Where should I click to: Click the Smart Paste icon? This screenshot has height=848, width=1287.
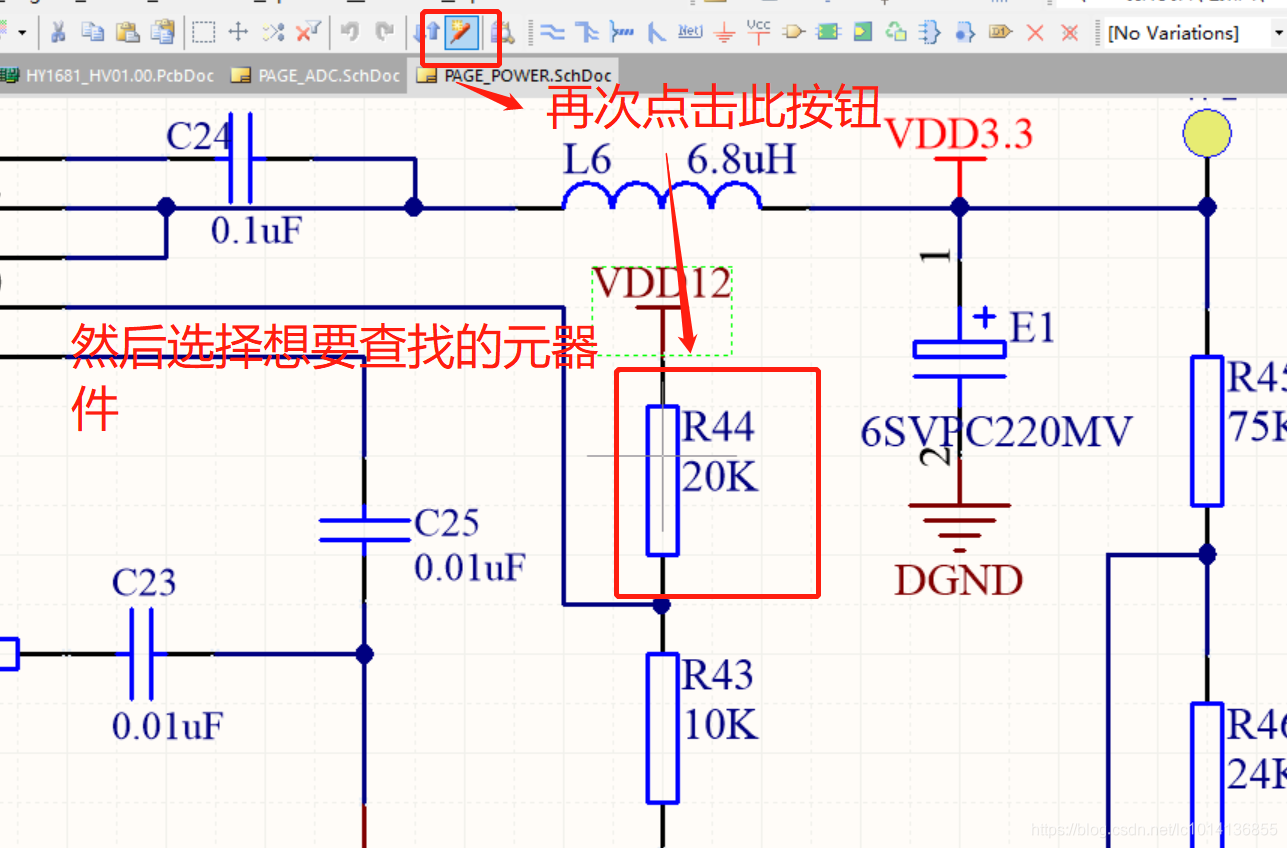tap(163, 32)
